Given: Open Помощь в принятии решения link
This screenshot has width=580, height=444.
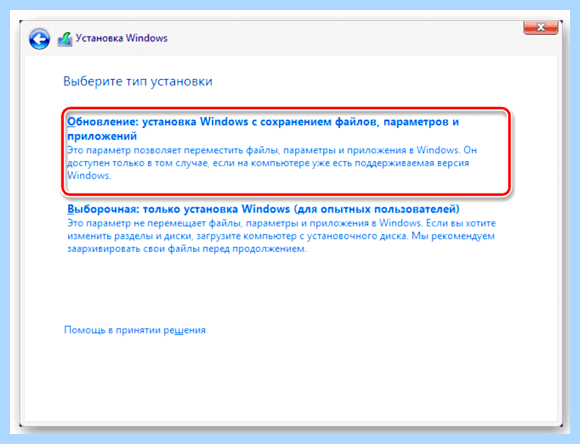Looking at the screenshot, I should pos(135,330).
